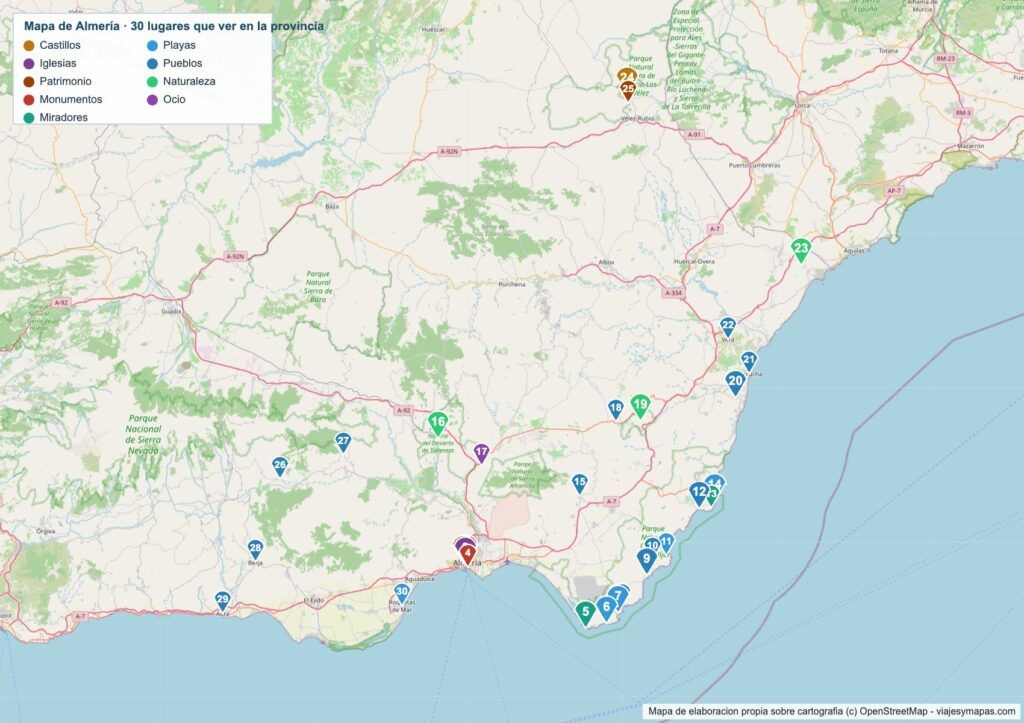Open purple leisure marker 17
Screen dimensions: 1024x723
[481, 453]
